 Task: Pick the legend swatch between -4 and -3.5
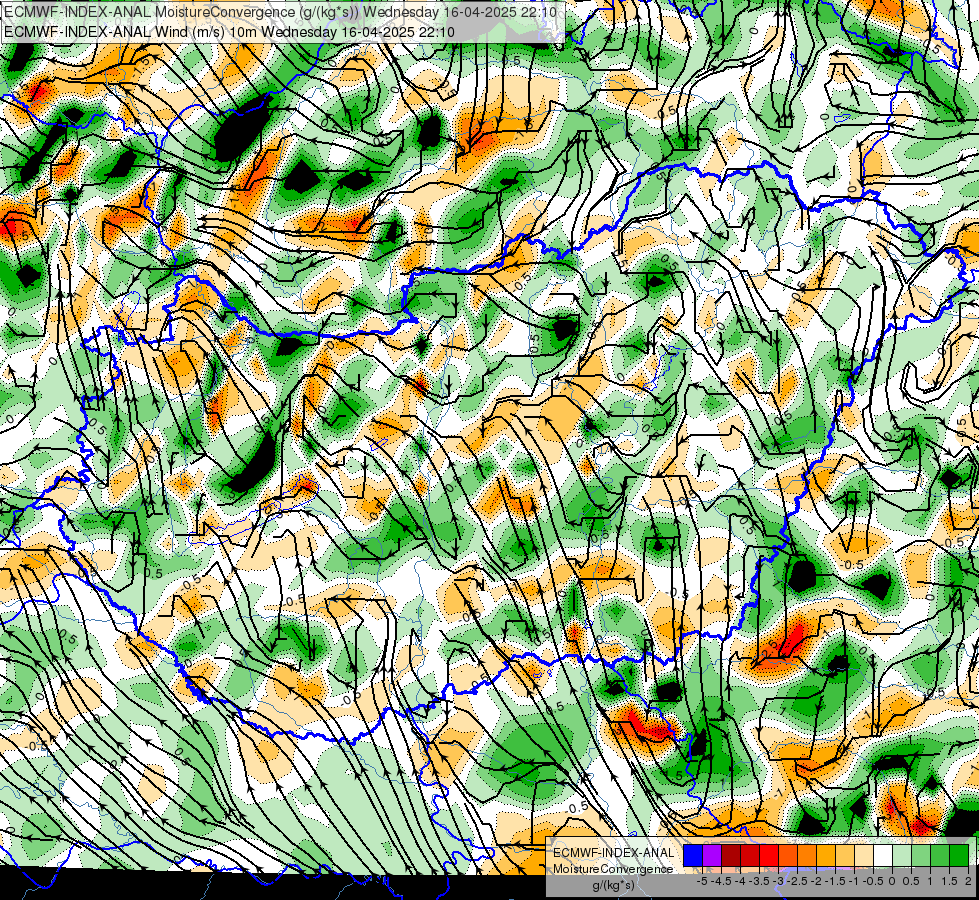750,856
